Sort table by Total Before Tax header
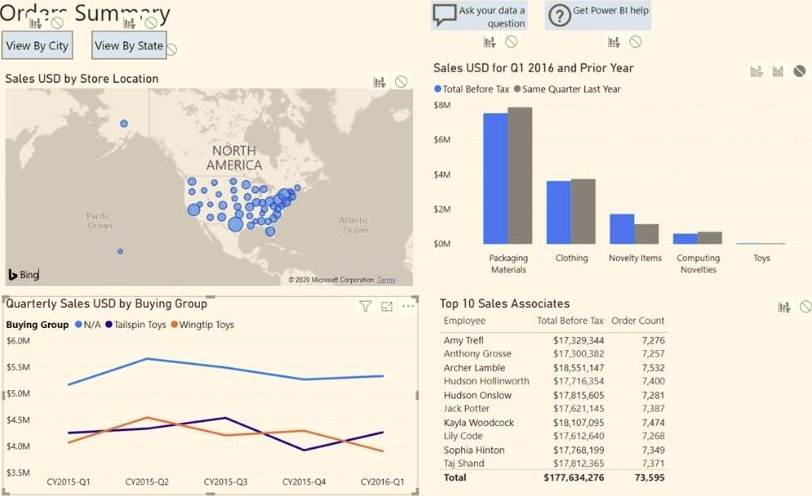This screenshot has width=812, height=496. (570, 321)
